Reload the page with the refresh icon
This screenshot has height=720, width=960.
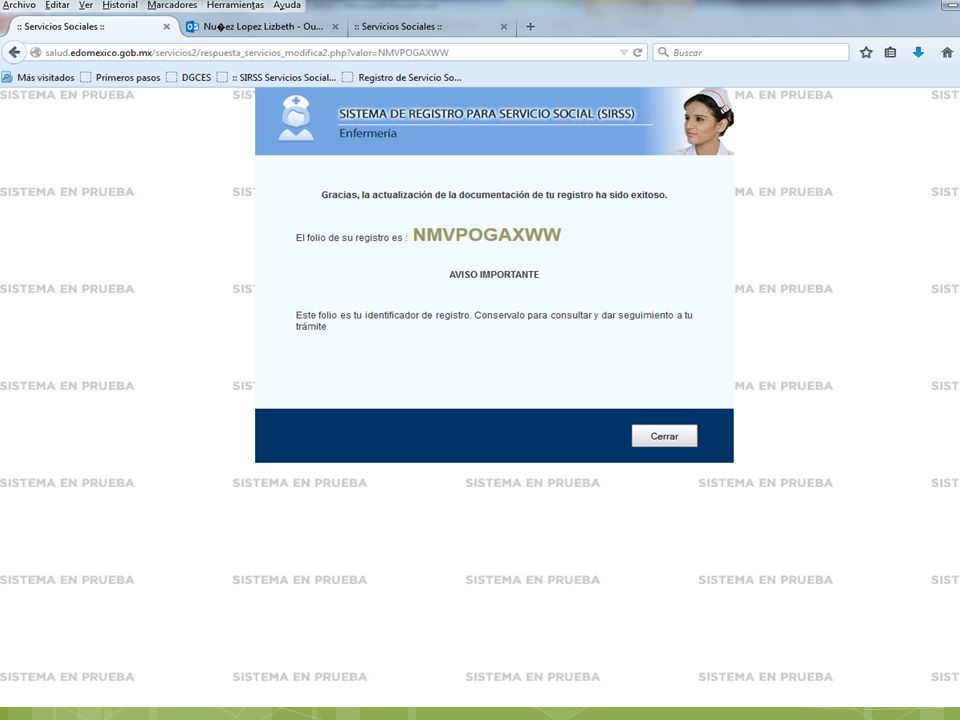(x=637, y=53)
